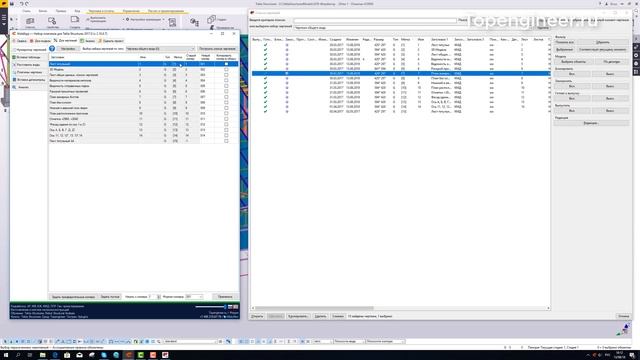Screen dimensions: 640x360
Task: Toggle checkbox in 'Отметка +2960' row
Action: [226, 119]
